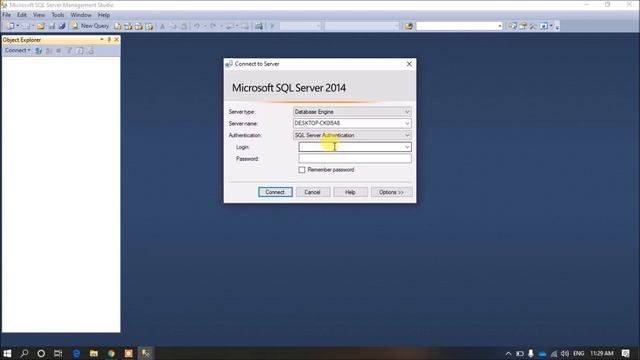Click the Find in Files icon
640x360 pixels.
coord(409,26)
